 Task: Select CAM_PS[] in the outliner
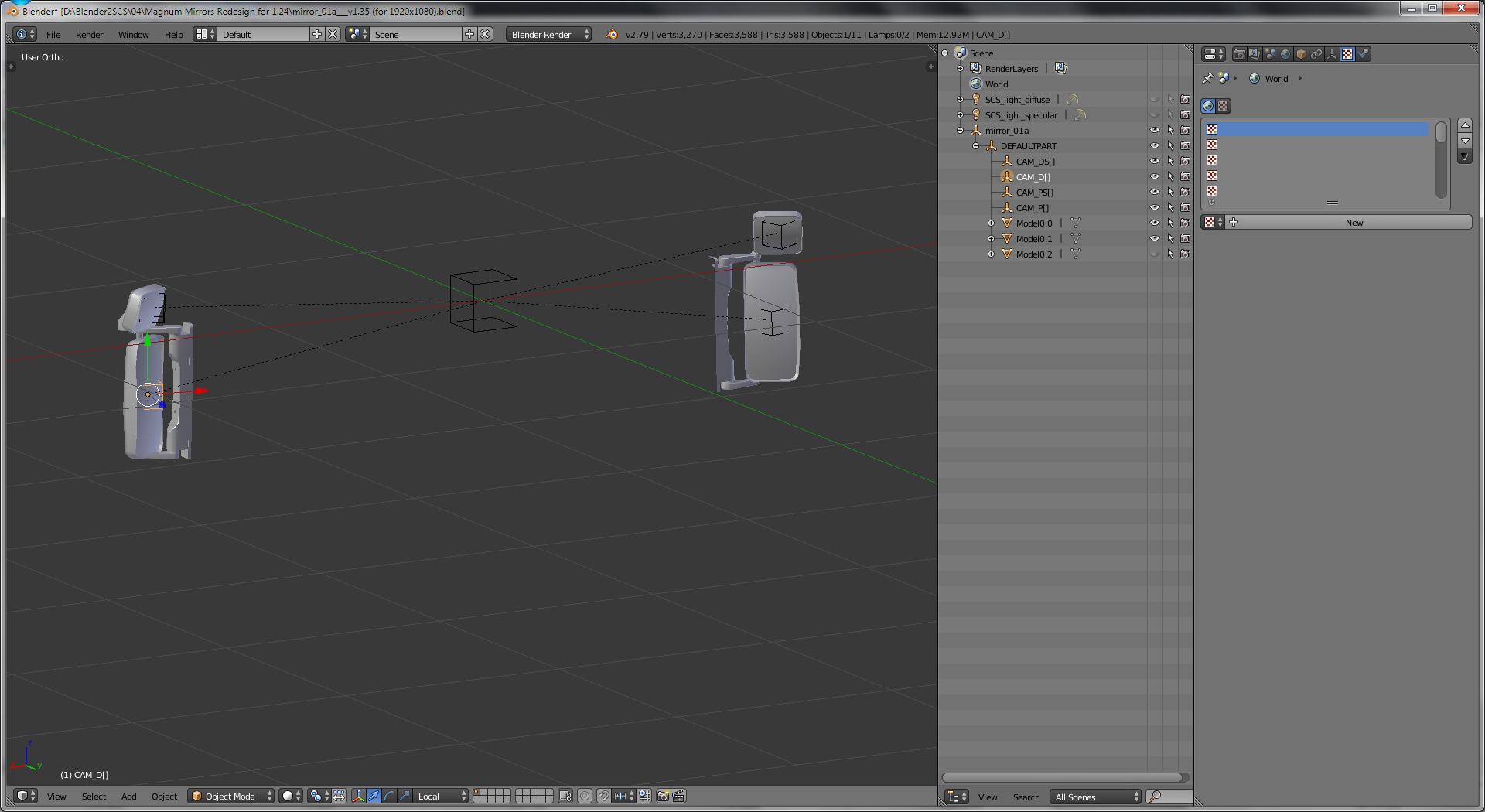1035,193
